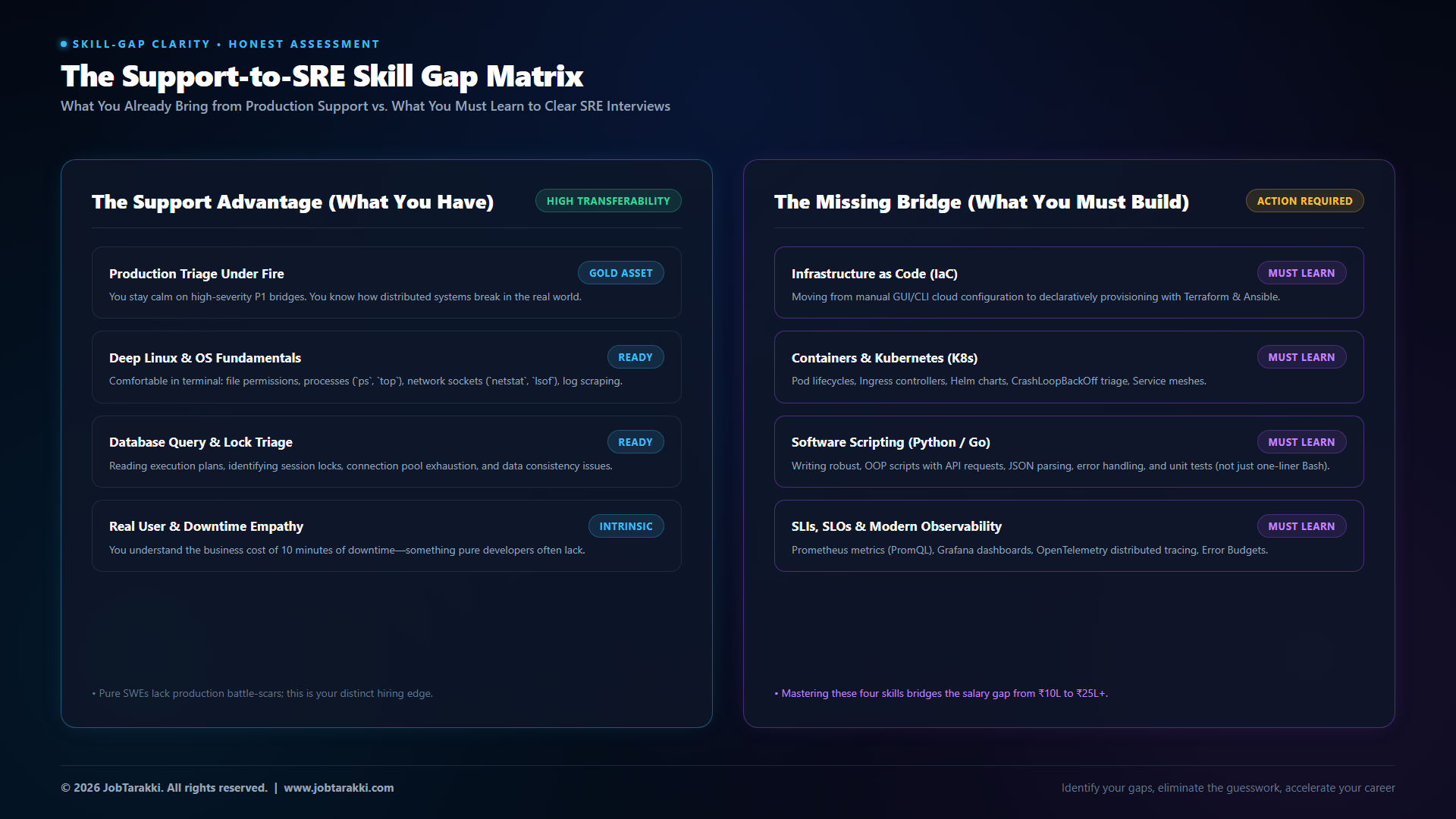
Task: Click 'The Support-to-SRE Skill Gap Matrix' title
Action: click(x=322, y=76)
